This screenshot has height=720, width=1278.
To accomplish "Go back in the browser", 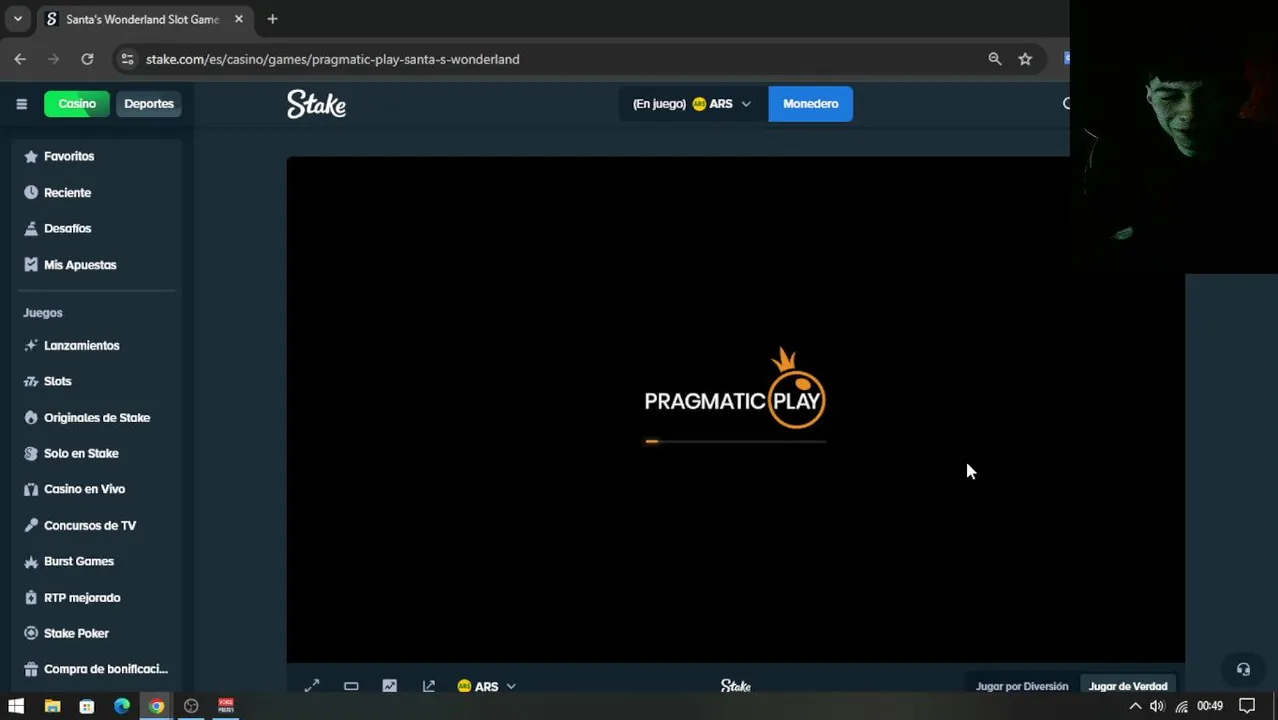I will pyautogui.click(x=20, y=59).
